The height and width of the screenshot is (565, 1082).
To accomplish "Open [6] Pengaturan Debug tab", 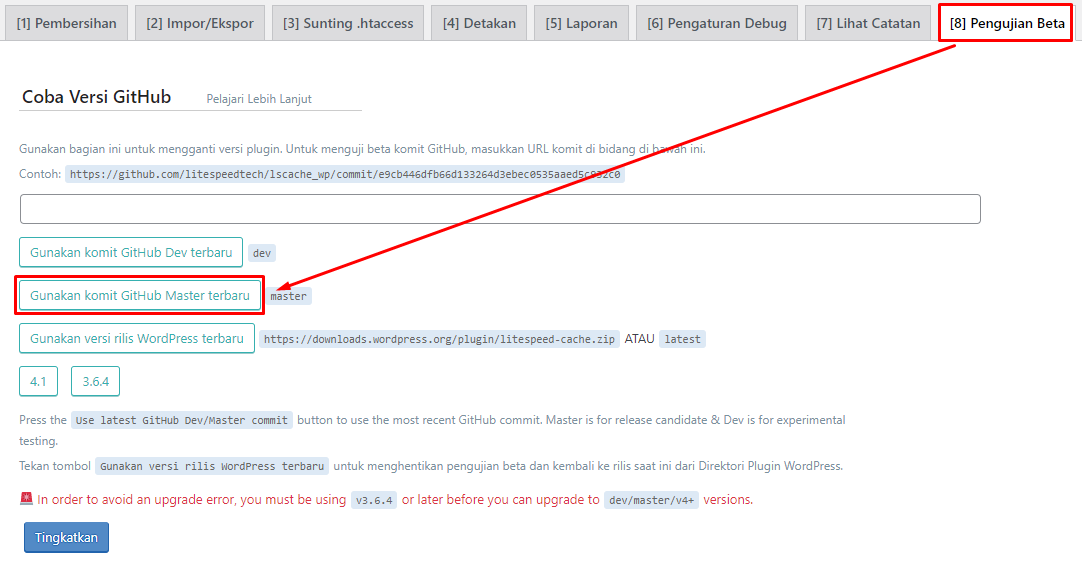I will pos(716,23).
